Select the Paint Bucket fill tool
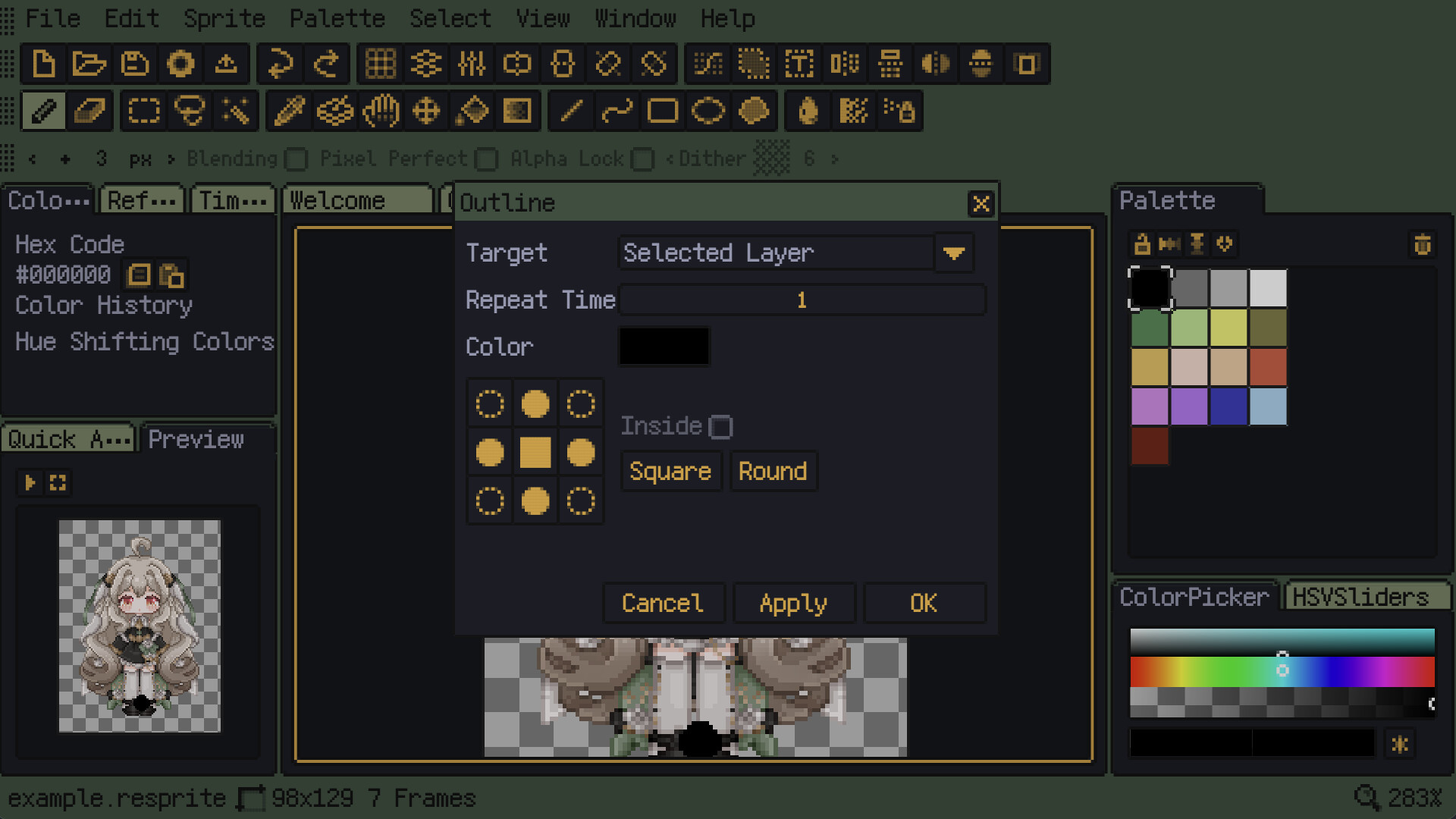Screen dimensions: 1456x819 (472, 111)
